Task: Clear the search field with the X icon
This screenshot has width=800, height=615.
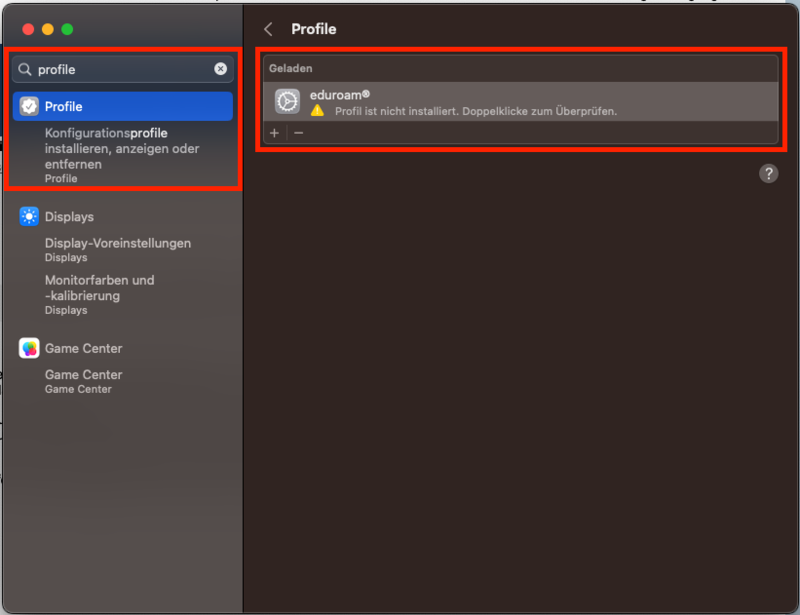Action: tap(220, 69)
